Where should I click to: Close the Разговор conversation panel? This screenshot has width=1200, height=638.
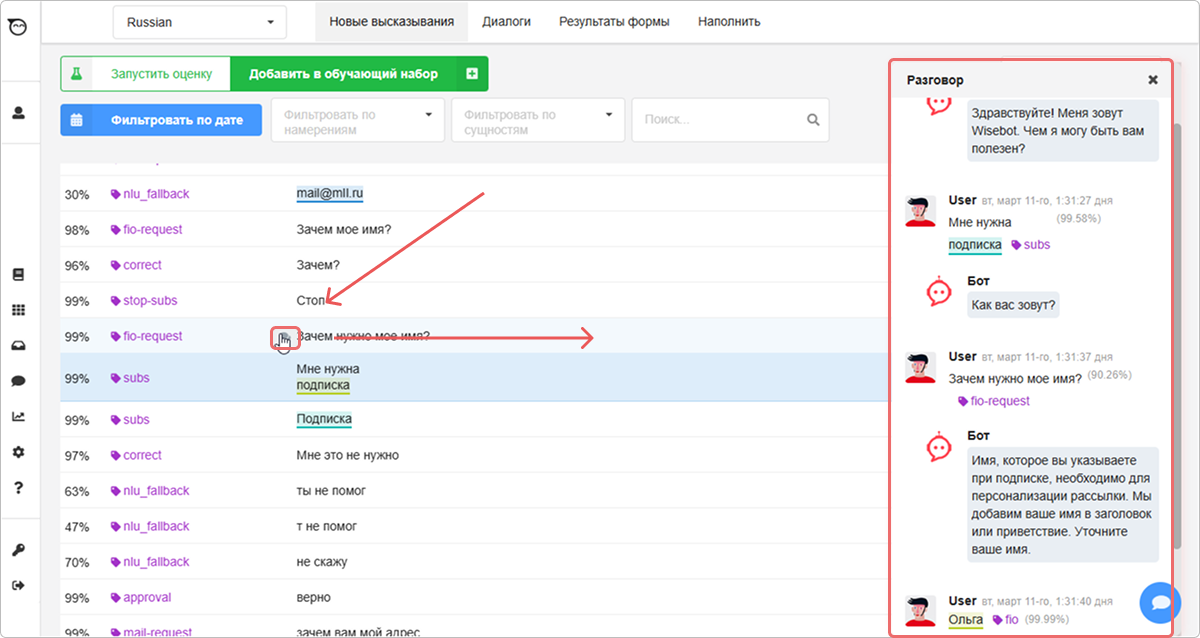(1152, 80)
